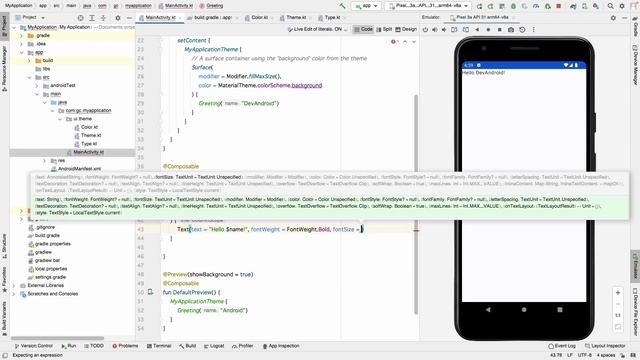Collapse all icon in Project panel
The image size is (640, 360).
tap(103, 18)
